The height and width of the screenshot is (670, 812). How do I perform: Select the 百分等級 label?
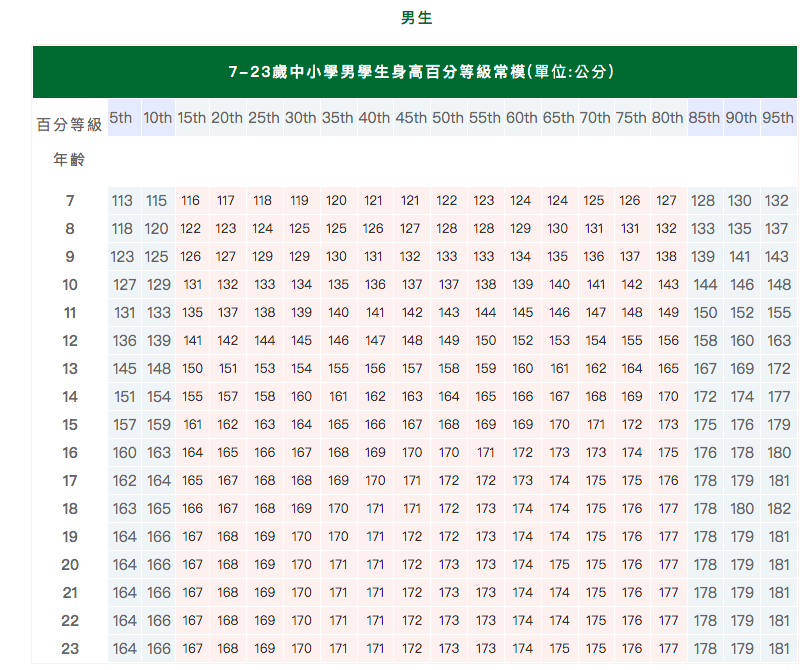pyautogui.click(x=69, y=125)
